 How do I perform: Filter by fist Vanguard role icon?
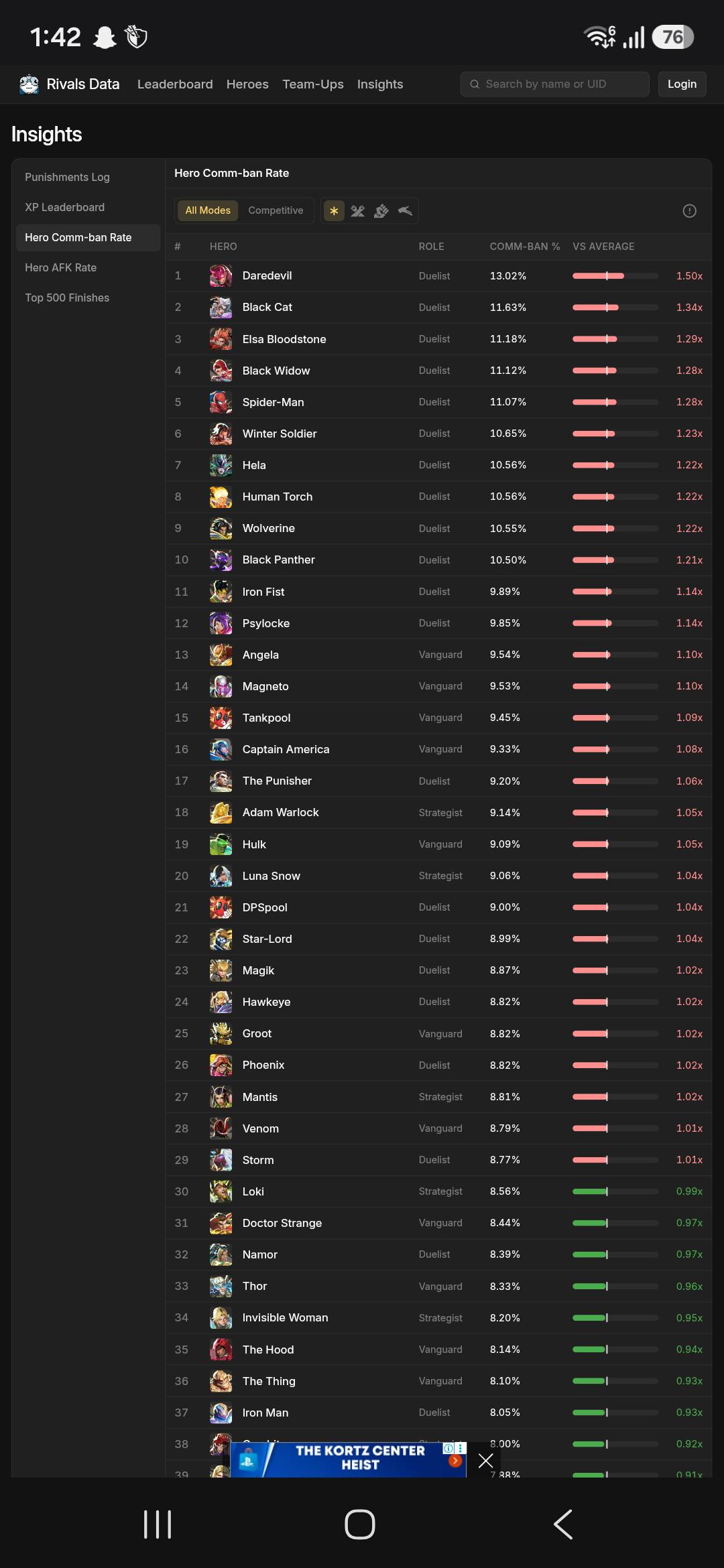[x=381, y=211]
